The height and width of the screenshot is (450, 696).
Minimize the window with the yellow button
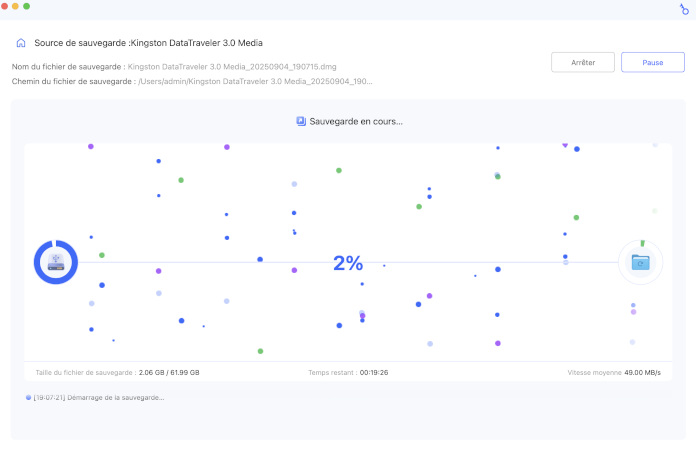[x=16, y=6]
